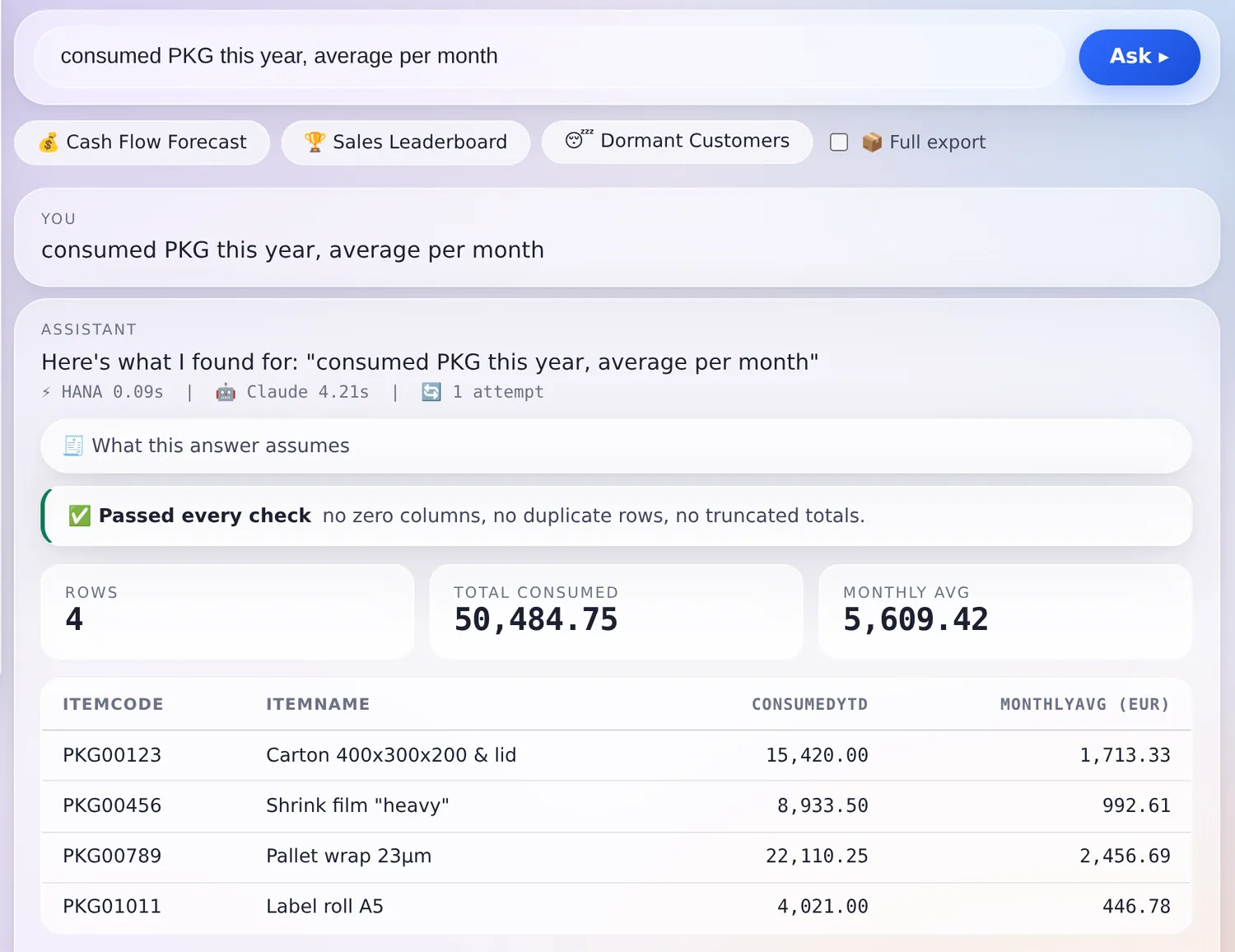Click Shrink film "heavy" name
The width and height of the screenshot is (1235, 952).
pos(357,805)
